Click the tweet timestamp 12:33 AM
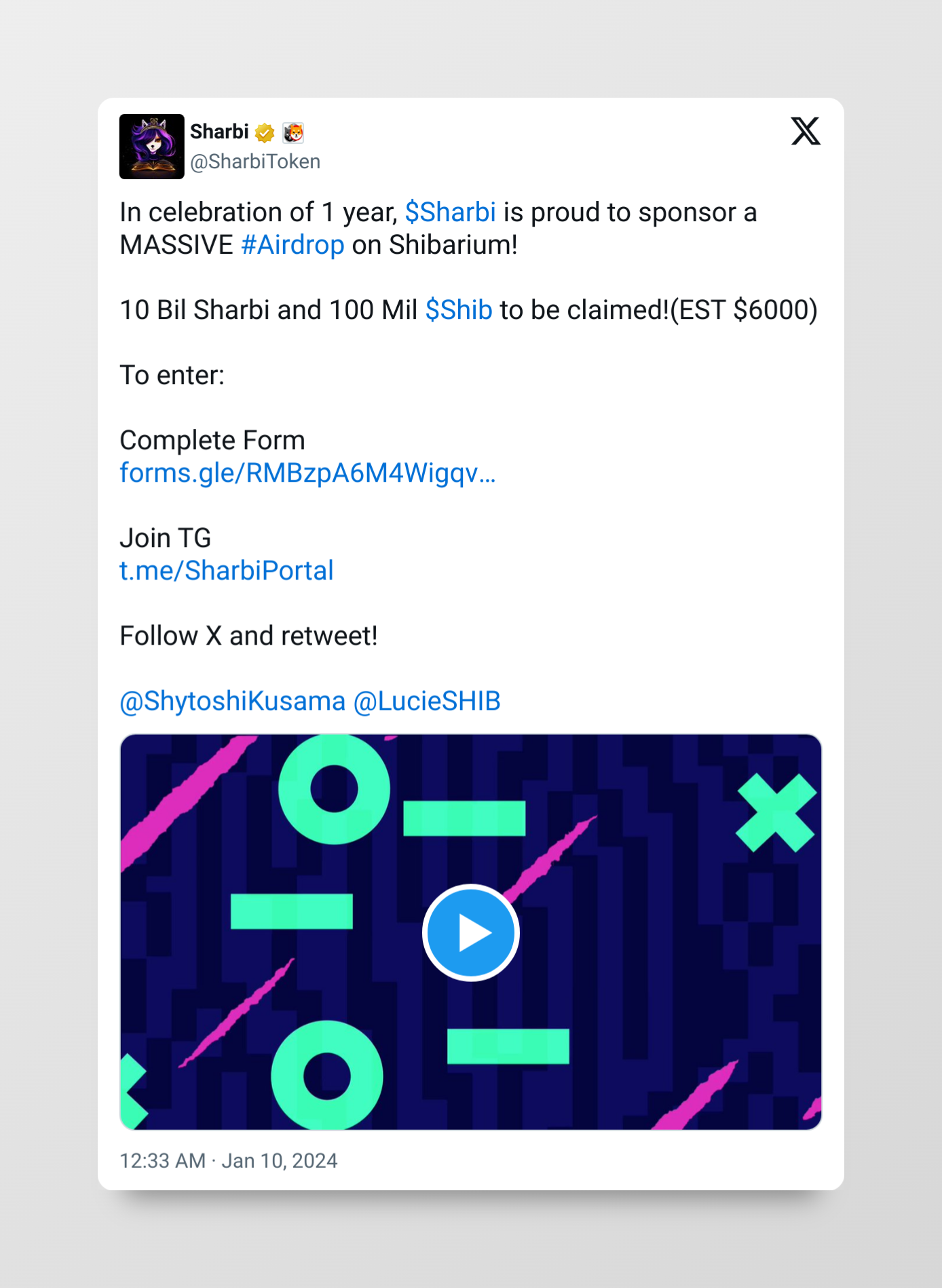 coord(163,1161)
